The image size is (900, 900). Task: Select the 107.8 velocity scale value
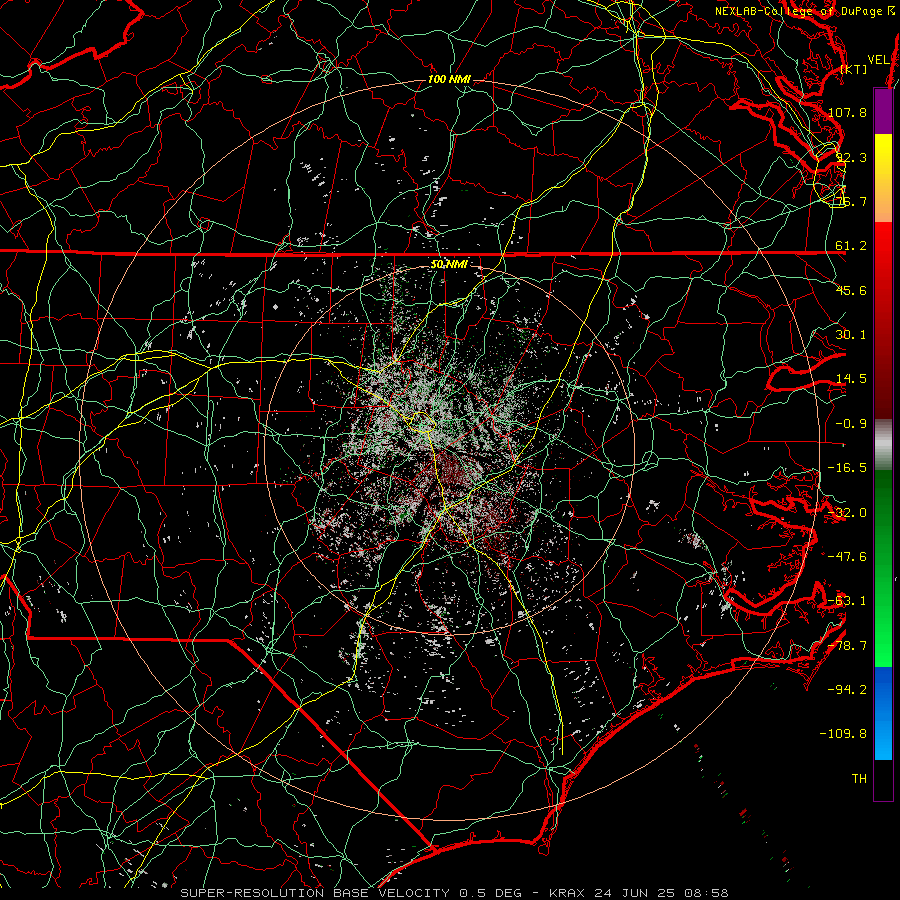(x=847, y=112)
